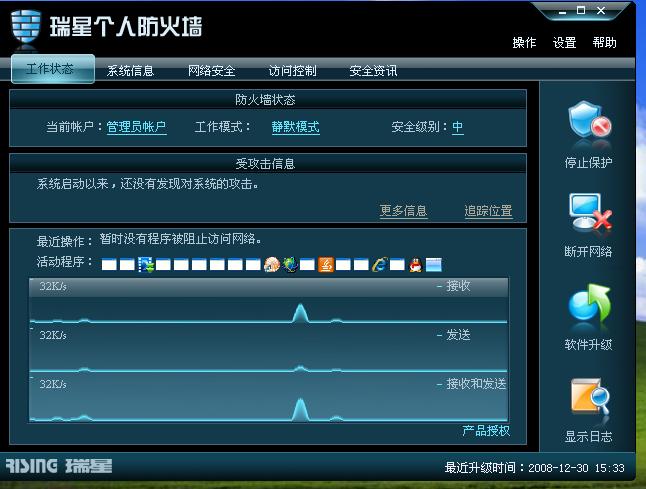The image size is (646, 489).
Task: Select the Java coffee cup icon in 活动程序
Action: pos(326,264)
